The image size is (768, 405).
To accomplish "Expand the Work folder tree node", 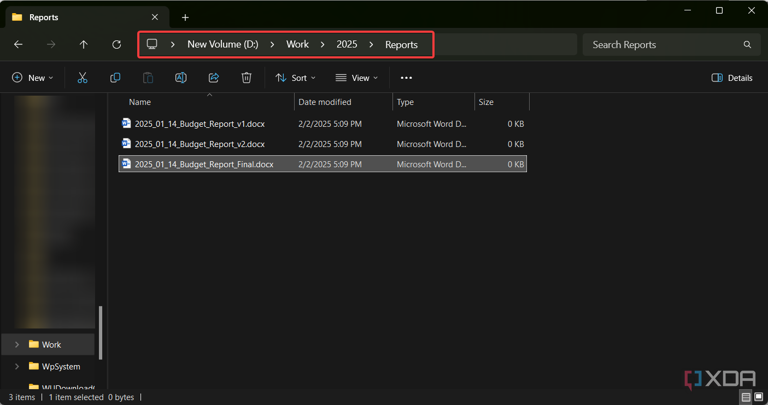I will tap(17, 345).
